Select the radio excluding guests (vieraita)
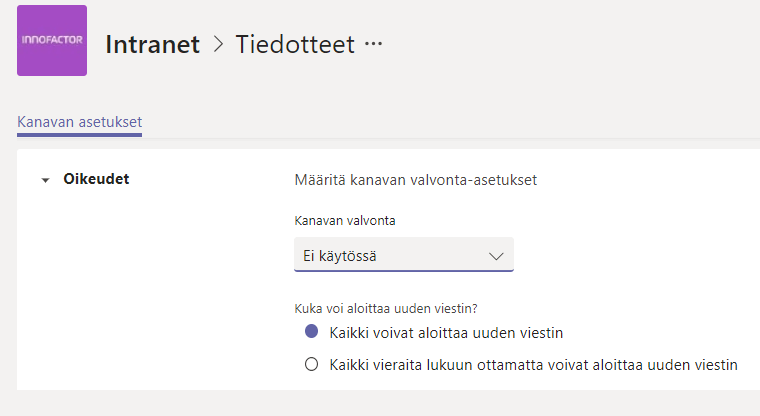This screenshot has height=416, width=760. pyautogui.click(x=311, y=365)
